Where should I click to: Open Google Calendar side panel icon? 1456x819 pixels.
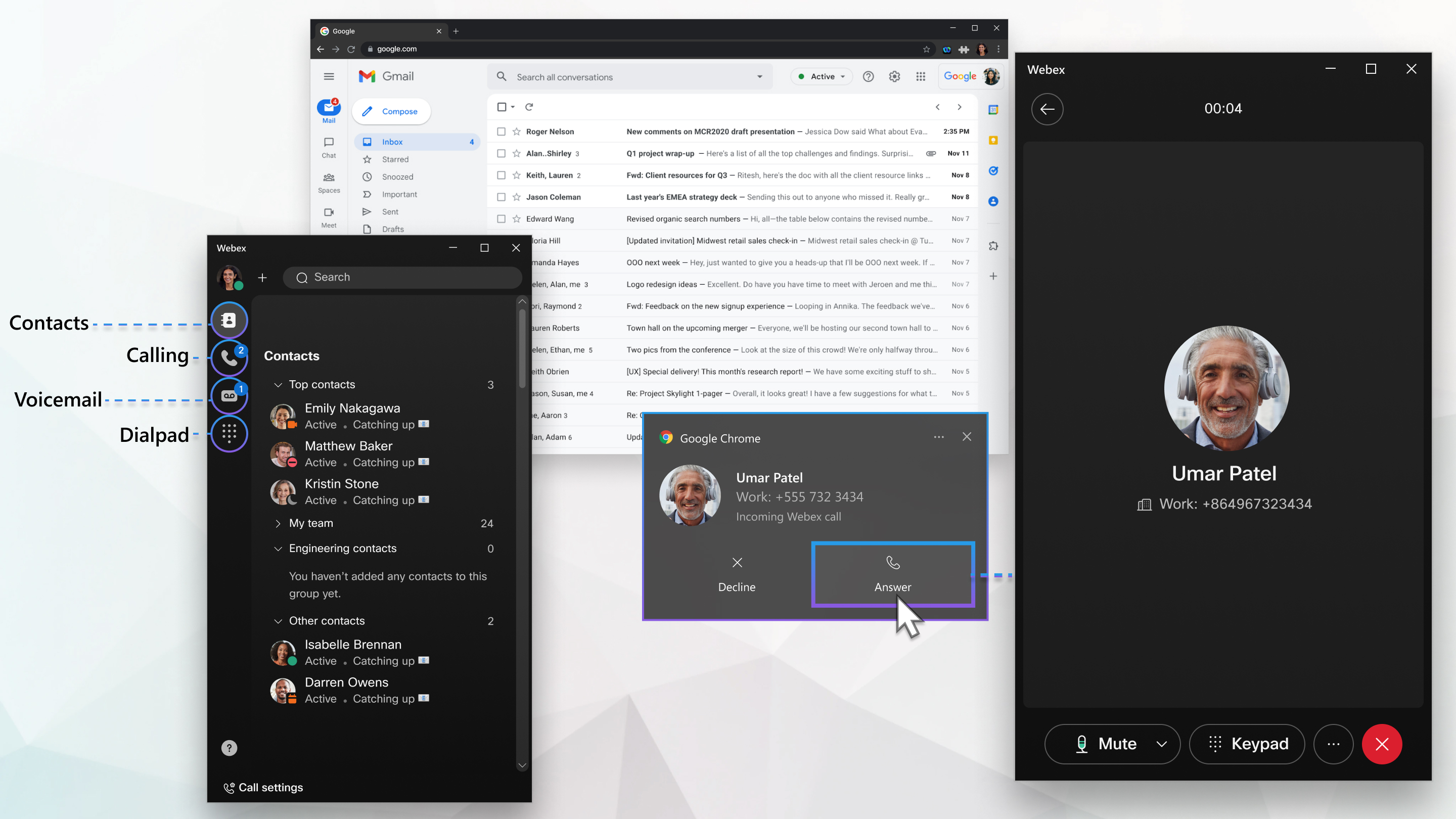click(993, 110)
